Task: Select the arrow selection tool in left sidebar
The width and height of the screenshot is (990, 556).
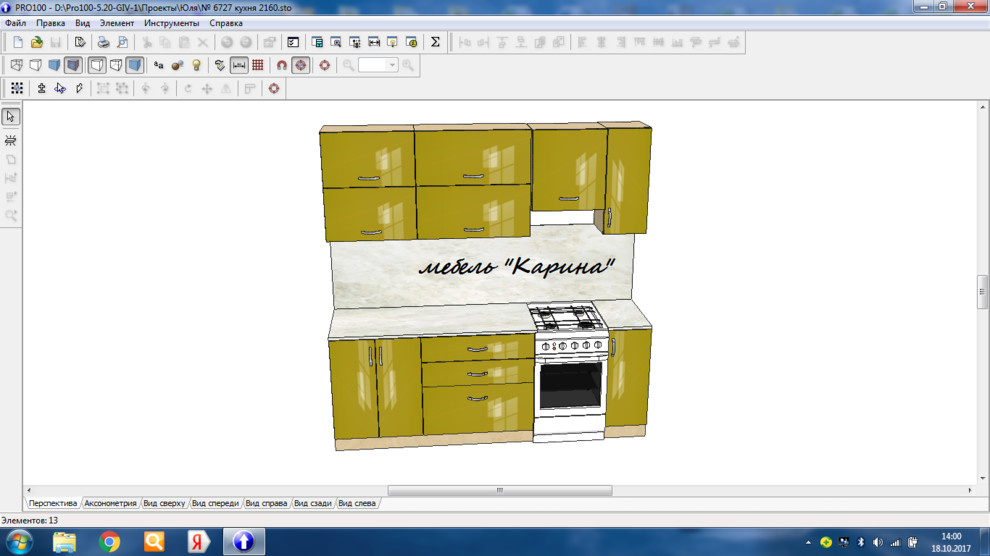Action: click(11, 117)
